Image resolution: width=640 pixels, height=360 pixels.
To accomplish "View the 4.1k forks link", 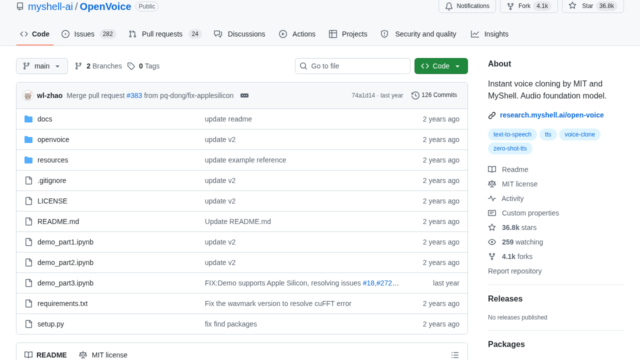I will coord(511,257).
